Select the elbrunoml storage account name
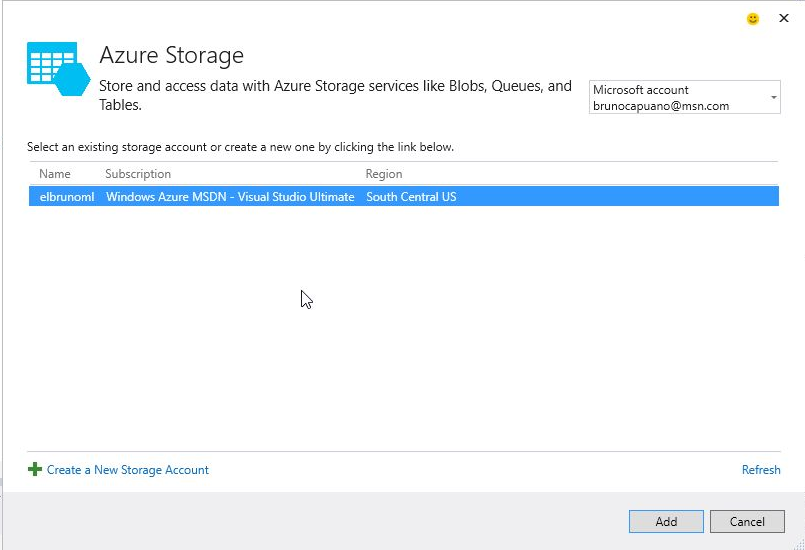 (66, 197)
